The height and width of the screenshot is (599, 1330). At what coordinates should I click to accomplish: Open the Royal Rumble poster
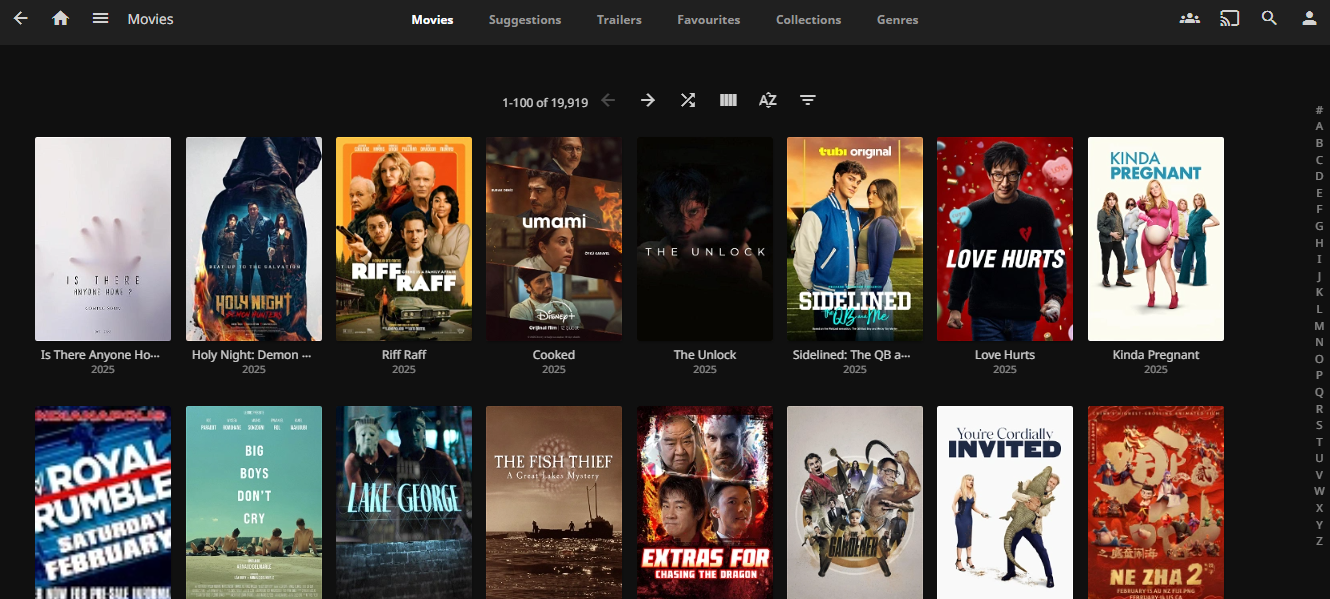tap(103, 502)
